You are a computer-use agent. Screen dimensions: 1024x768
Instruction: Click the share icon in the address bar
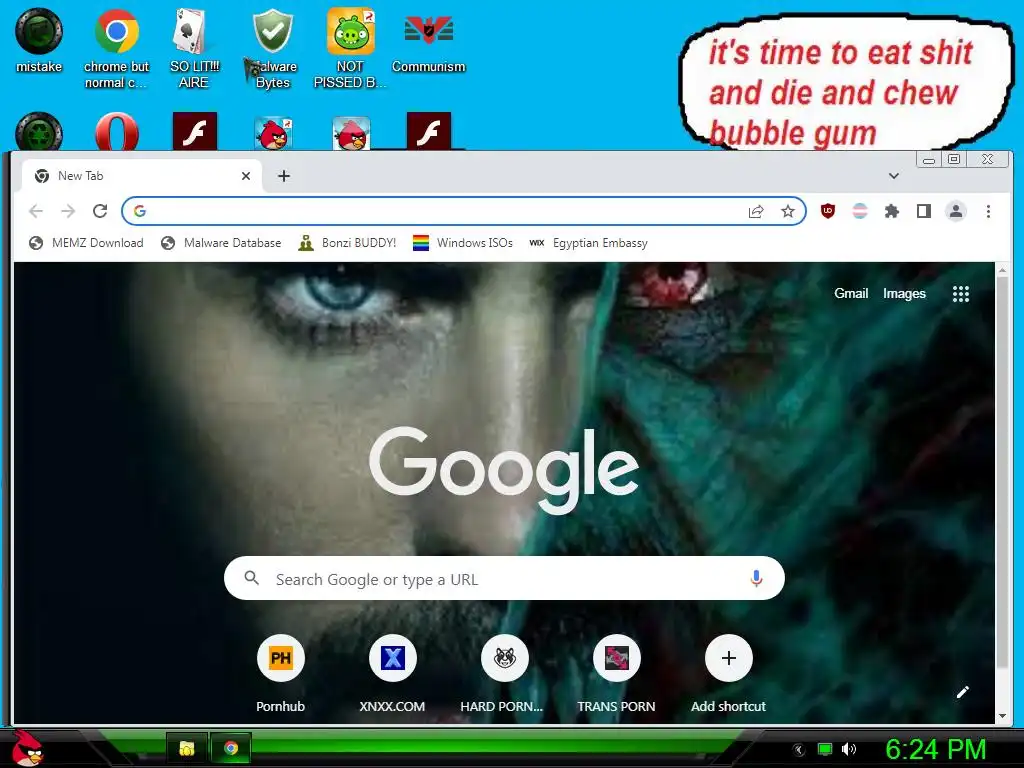(x=756, y=211)
